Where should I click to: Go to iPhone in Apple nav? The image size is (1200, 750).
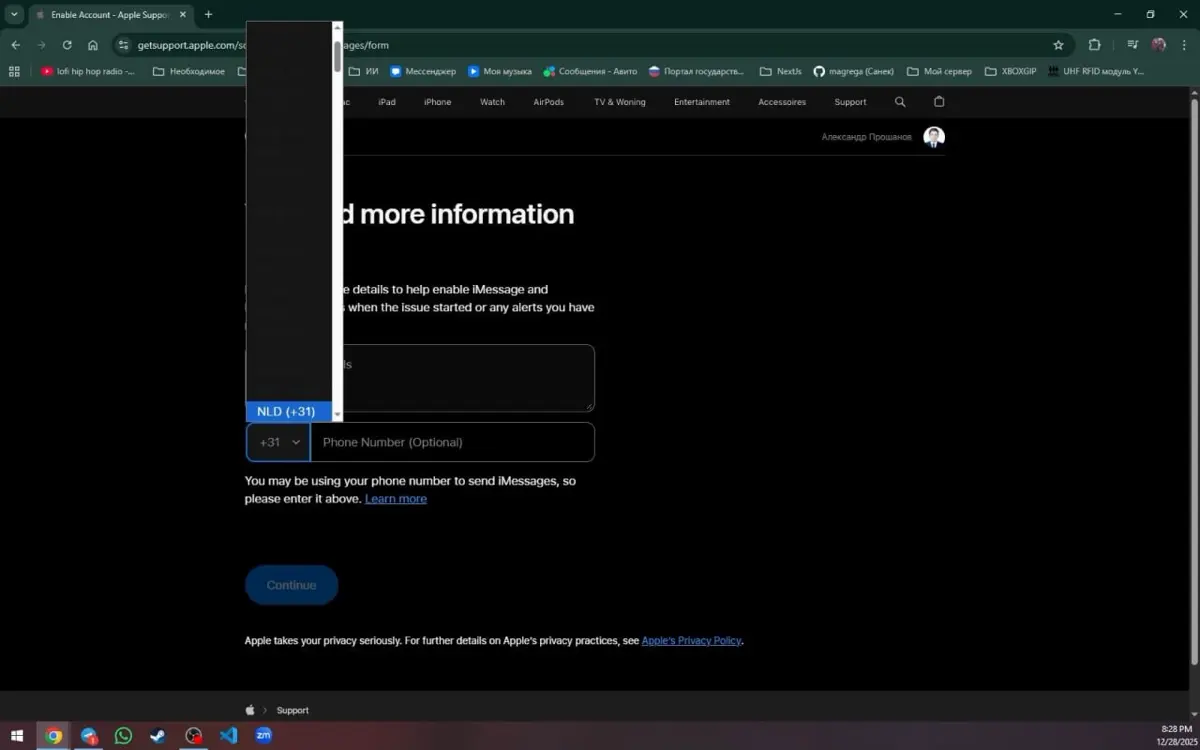click(x=438, y=102)
